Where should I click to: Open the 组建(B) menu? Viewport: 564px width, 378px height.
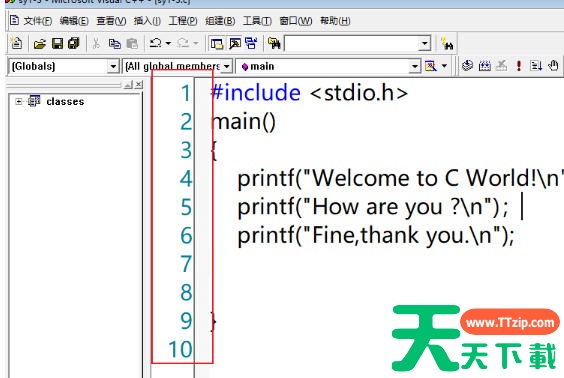pyautogui.click(x=220, y=21)
